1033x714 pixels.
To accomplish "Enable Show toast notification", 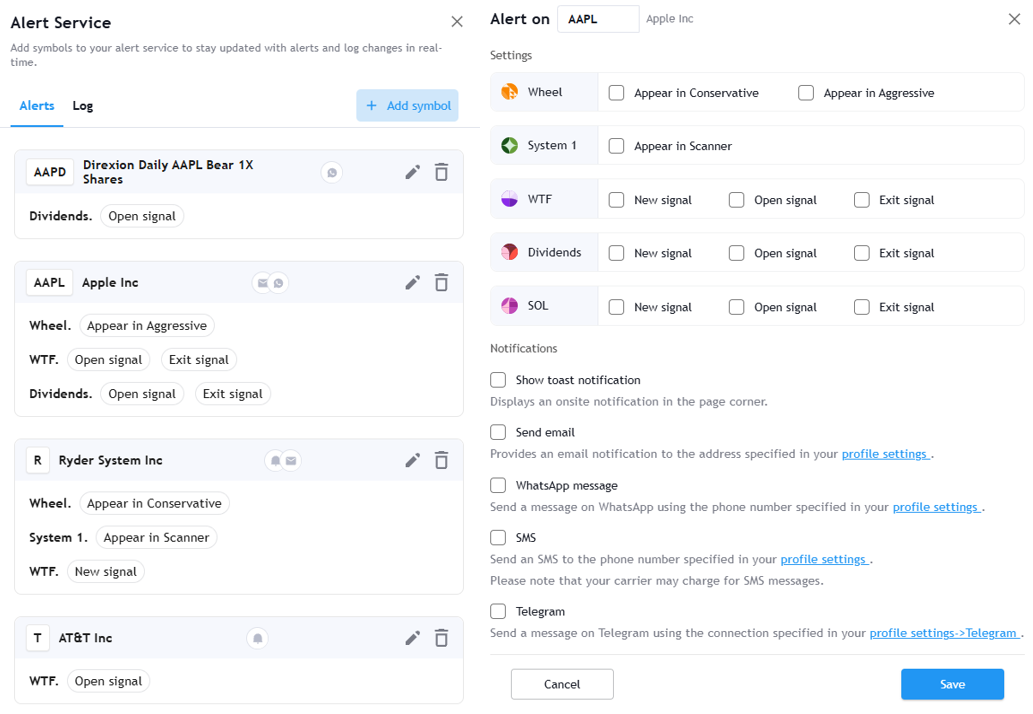I will tap(498, 380).
